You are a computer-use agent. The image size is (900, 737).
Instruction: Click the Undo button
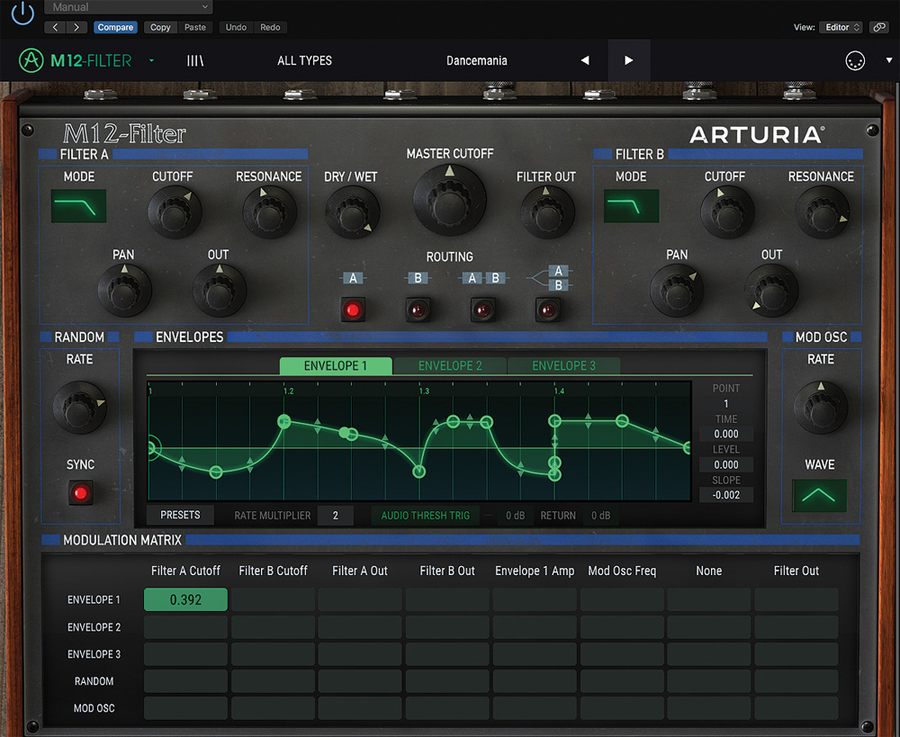click(236, 27)
